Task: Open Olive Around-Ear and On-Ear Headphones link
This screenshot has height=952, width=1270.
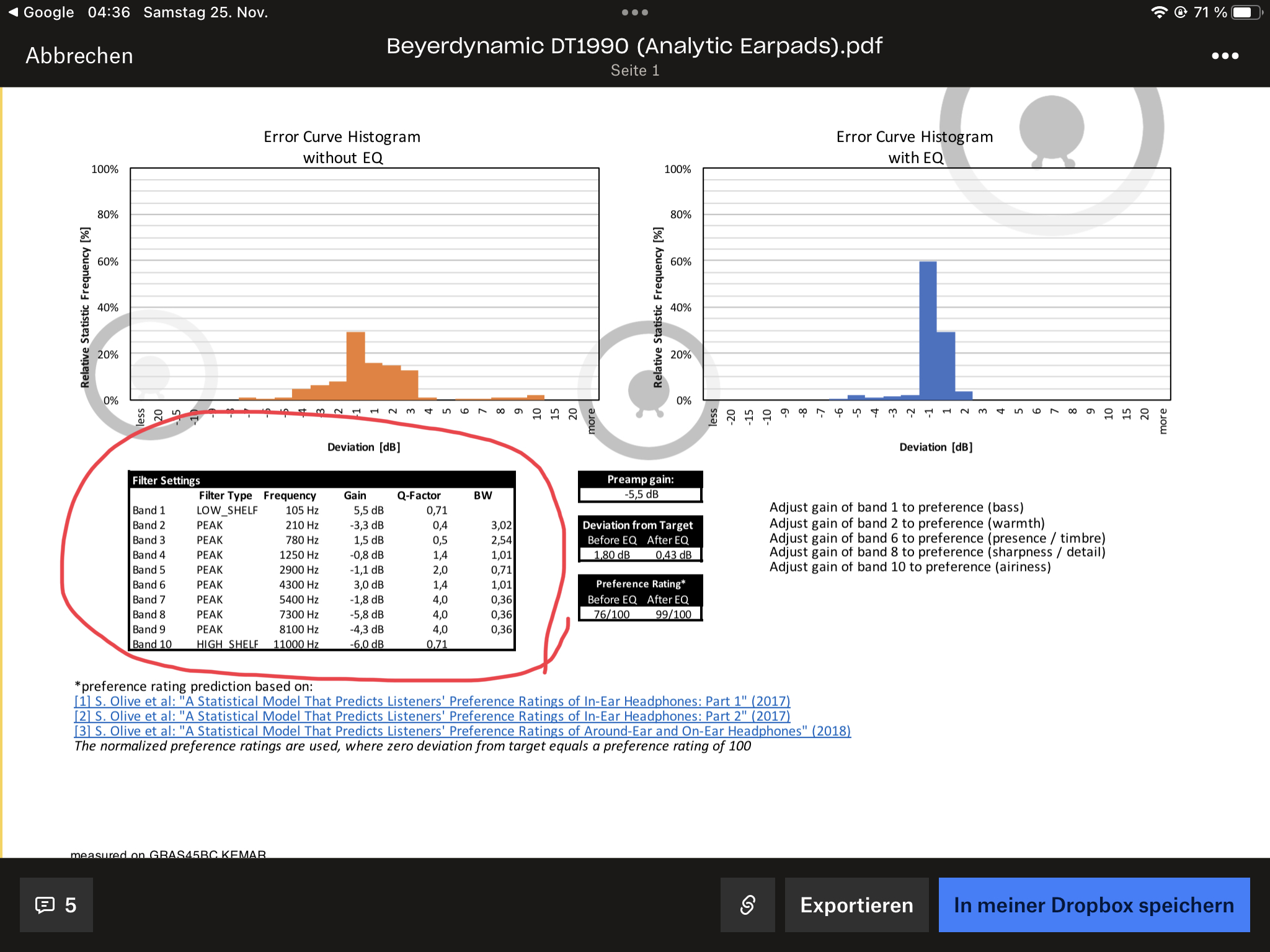Action: click(x=463, y=731)
